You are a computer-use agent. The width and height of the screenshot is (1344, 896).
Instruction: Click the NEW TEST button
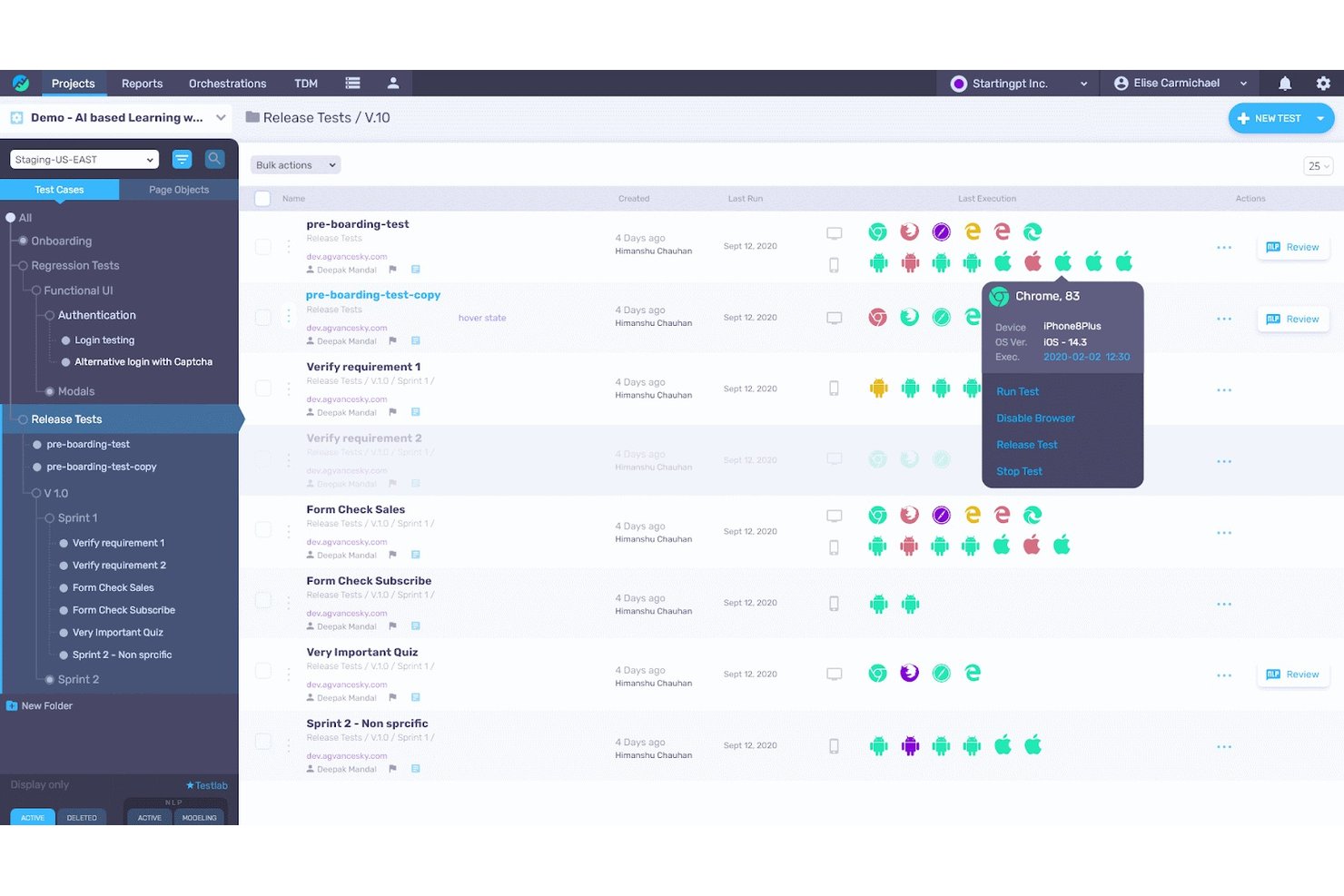1270,118
